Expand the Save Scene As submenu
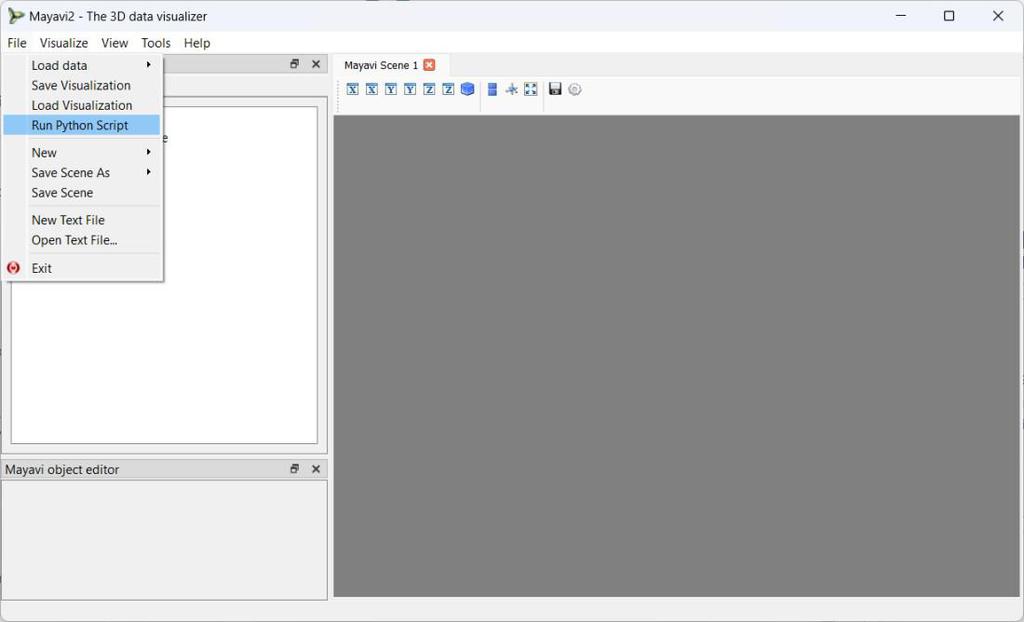Viewport: 1024px width, 622px height. [x=71, y=172]
